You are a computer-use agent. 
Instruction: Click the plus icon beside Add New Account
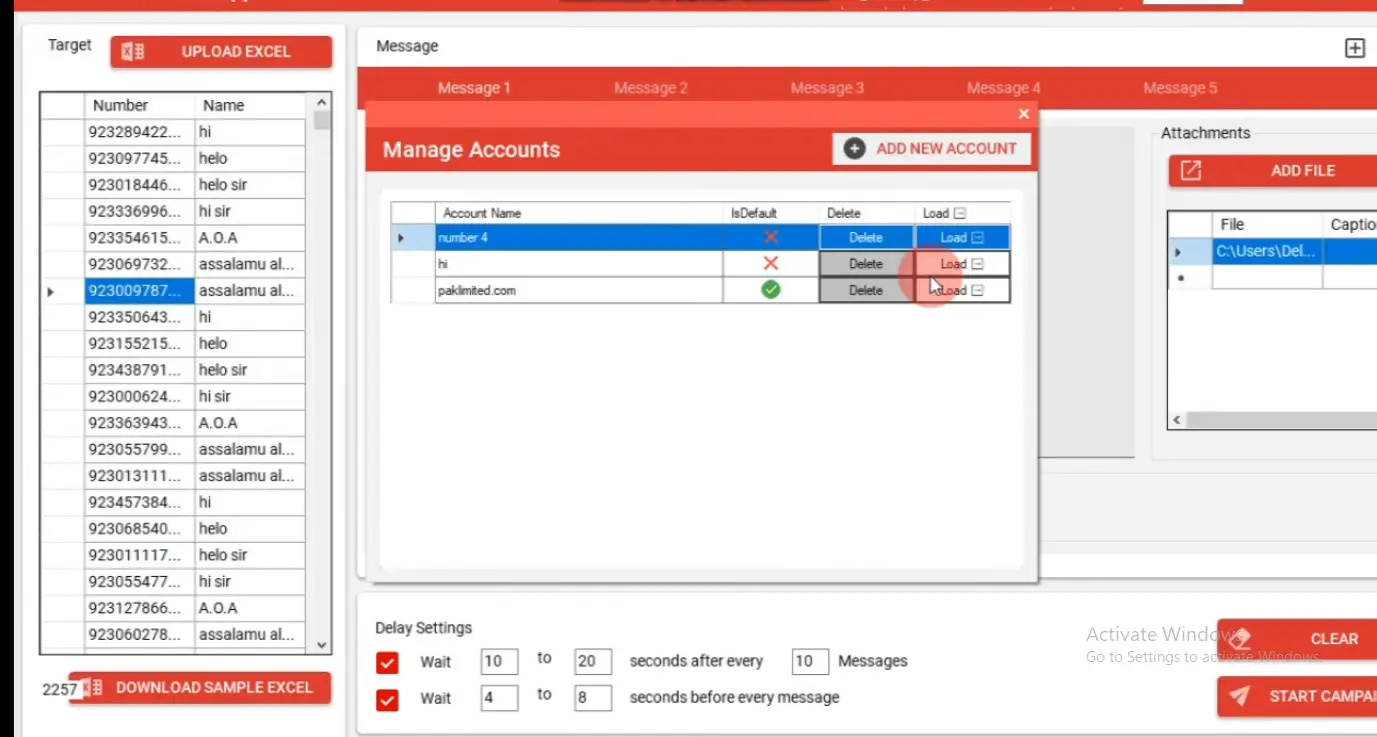click(854, 149)
